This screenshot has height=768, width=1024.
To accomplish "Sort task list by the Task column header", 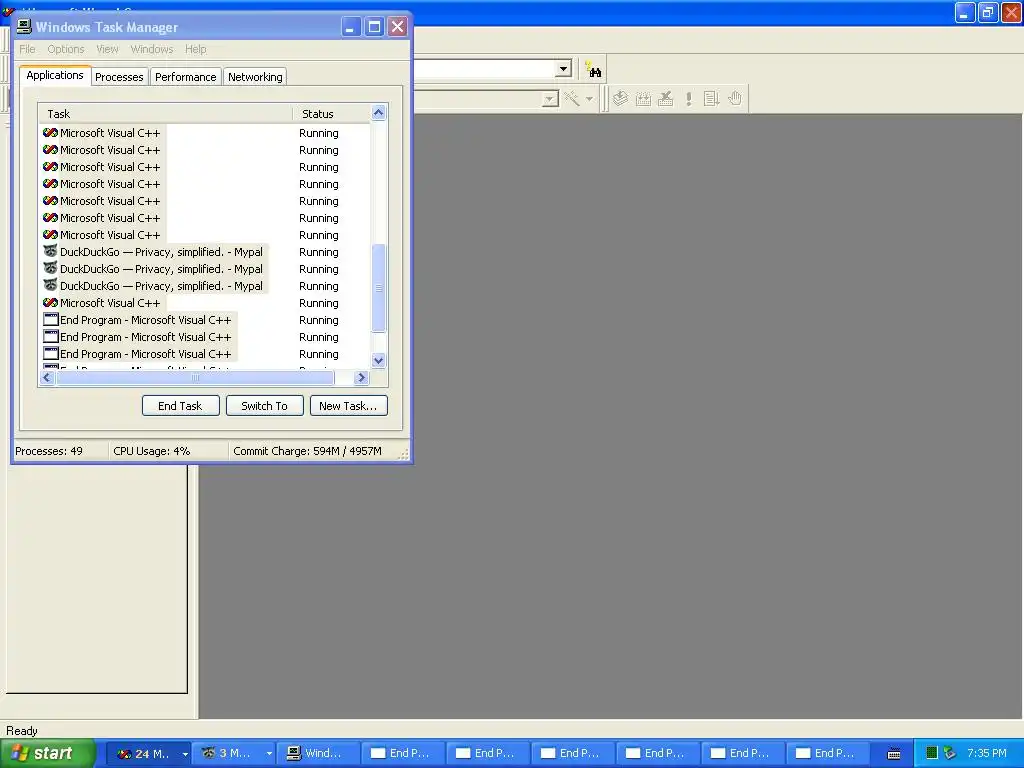I will (x=165, y=114).
